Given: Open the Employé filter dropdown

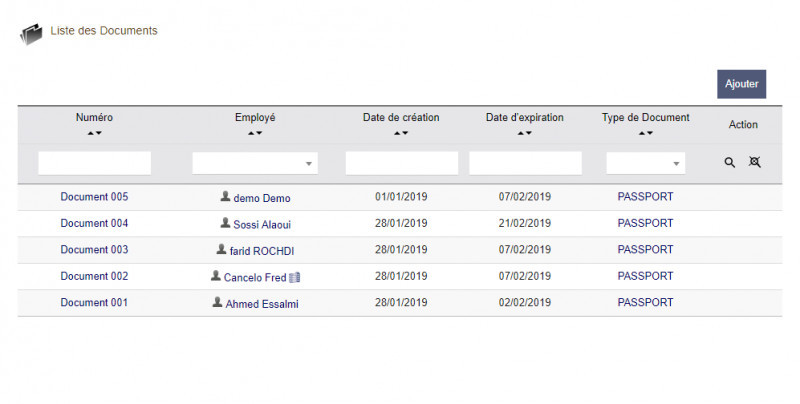Looking at the screenshot, I should click(x=255, y=163).
